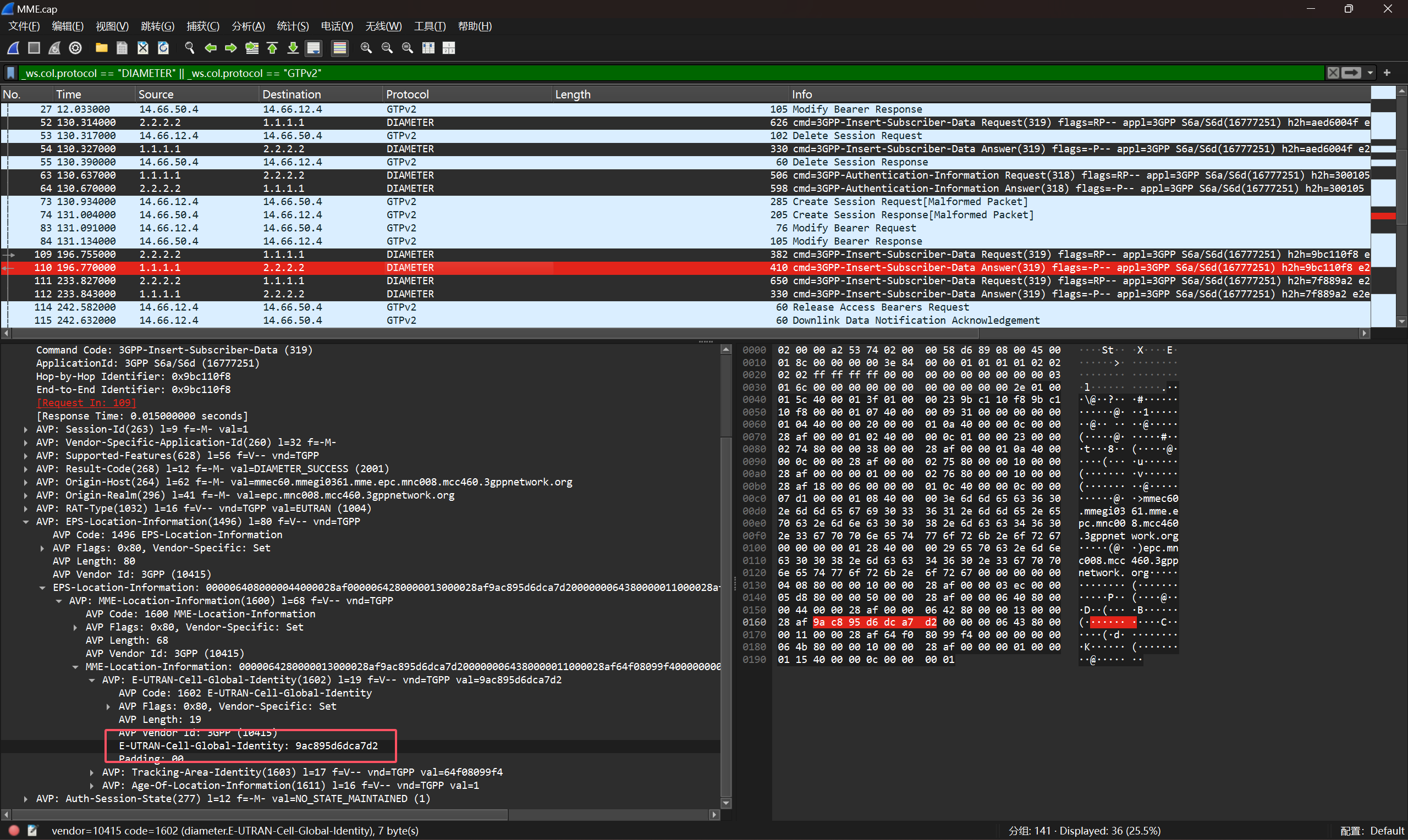Click the packet list minimap
The height and width of the screenshot is (840, 1408).
(x=1383, y=207)
